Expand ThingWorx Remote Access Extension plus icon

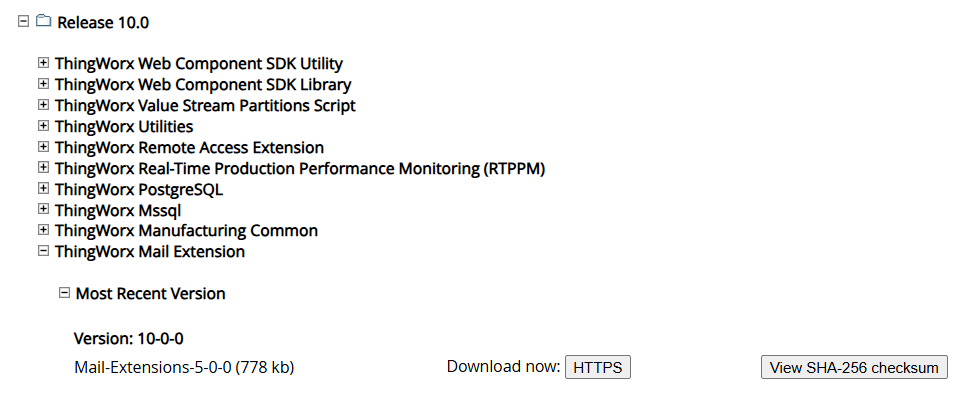click(43, 146)
